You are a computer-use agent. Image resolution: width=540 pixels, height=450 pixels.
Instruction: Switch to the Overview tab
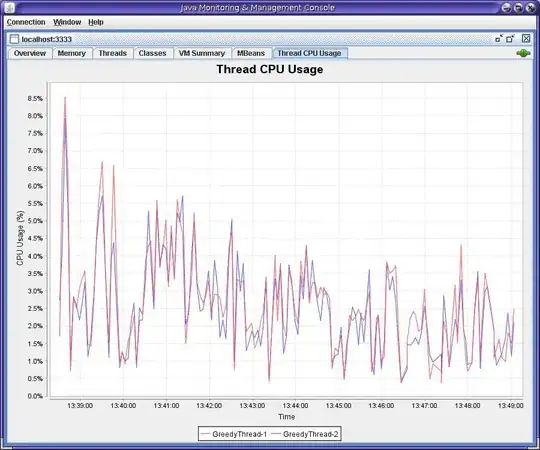(30, 53)
